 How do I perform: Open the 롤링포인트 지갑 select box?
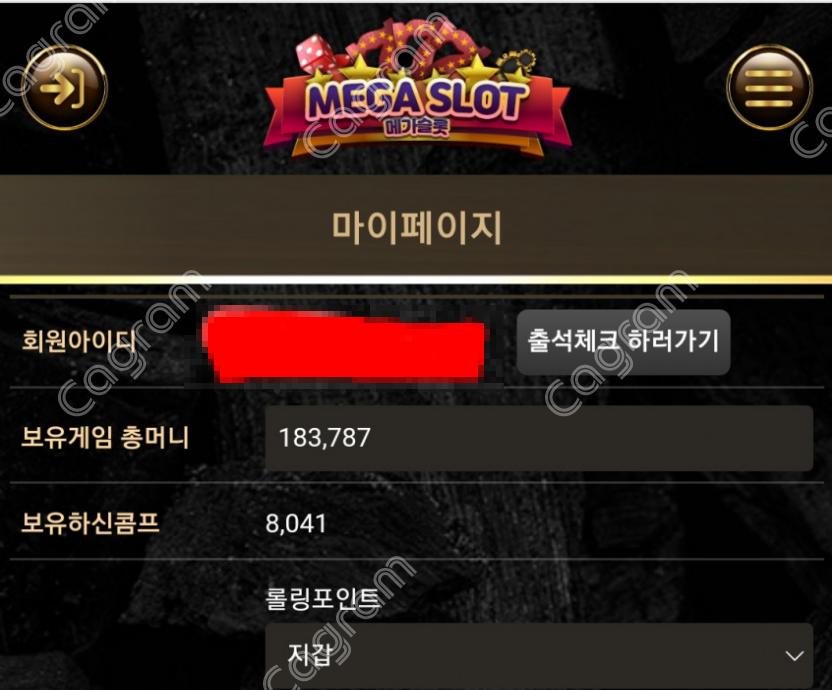point(539,657)
